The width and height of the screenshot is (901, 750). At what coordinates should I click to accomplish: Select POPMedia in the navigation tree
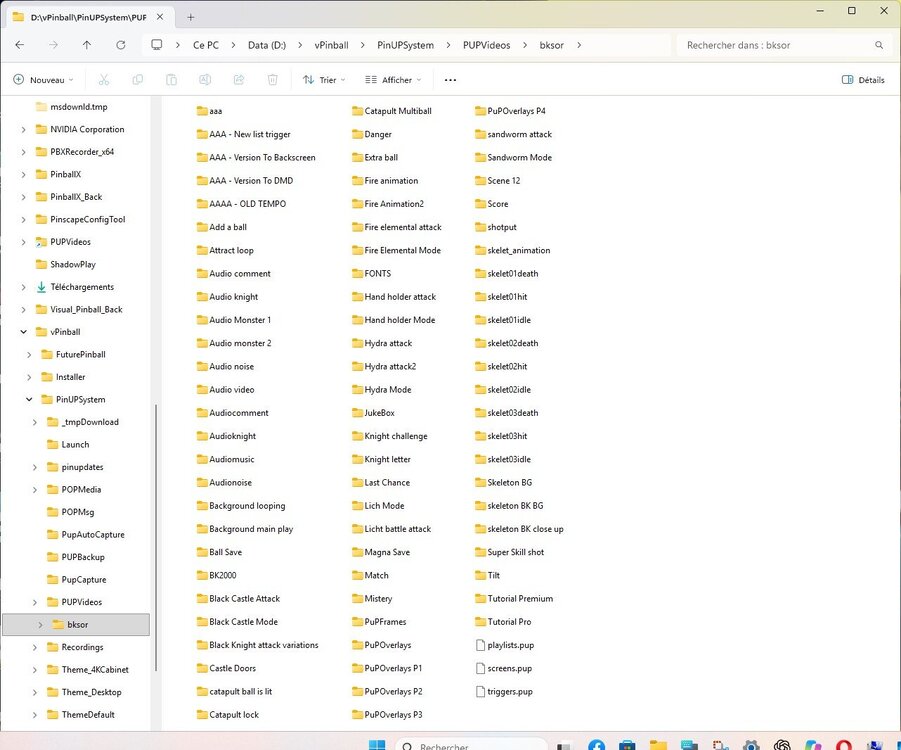click(x=81, y=490)
